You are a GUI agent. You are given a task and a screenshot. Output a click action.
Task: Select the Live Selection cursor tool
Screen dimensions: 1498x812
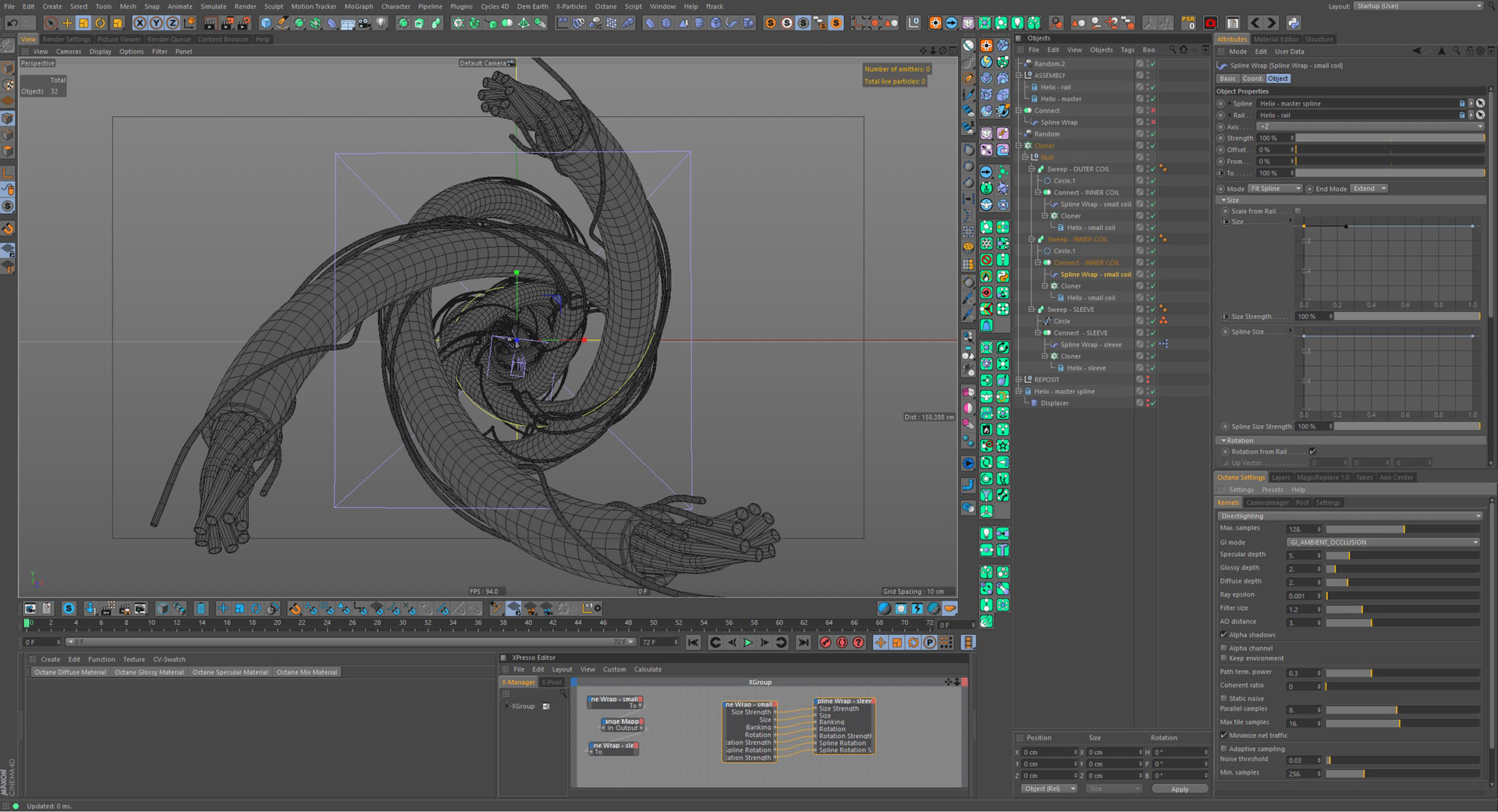51,23
